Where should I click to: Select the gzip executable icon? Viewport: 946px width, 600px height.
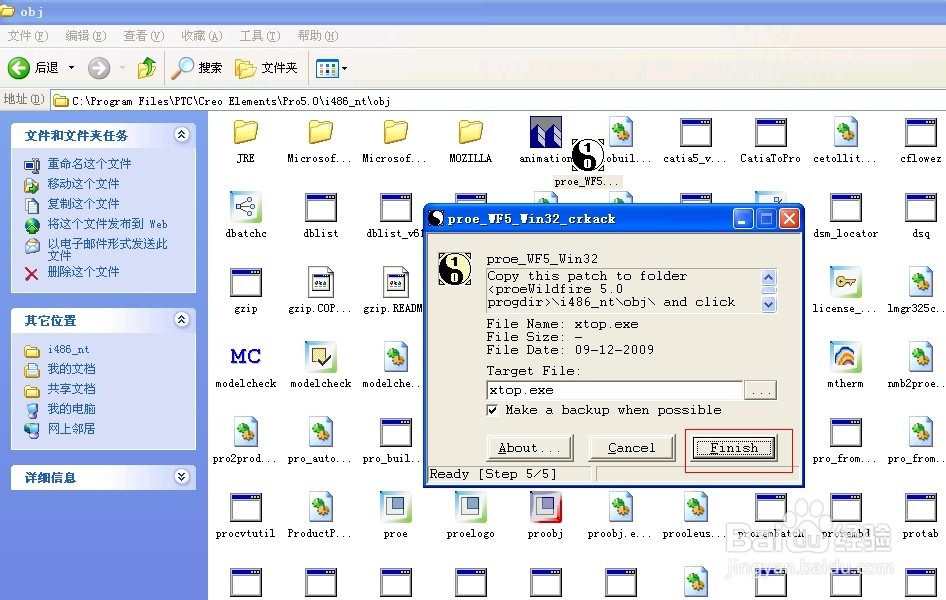click(246, 282)
